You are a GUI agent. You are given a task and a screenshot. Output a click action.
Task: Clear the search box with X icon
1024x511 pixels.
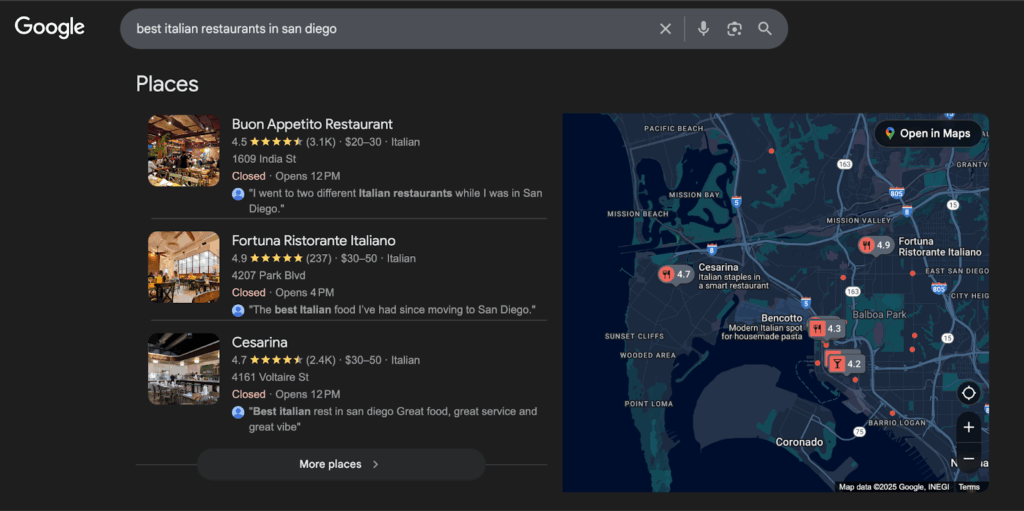pyautogui.click(x=665, y=29)
